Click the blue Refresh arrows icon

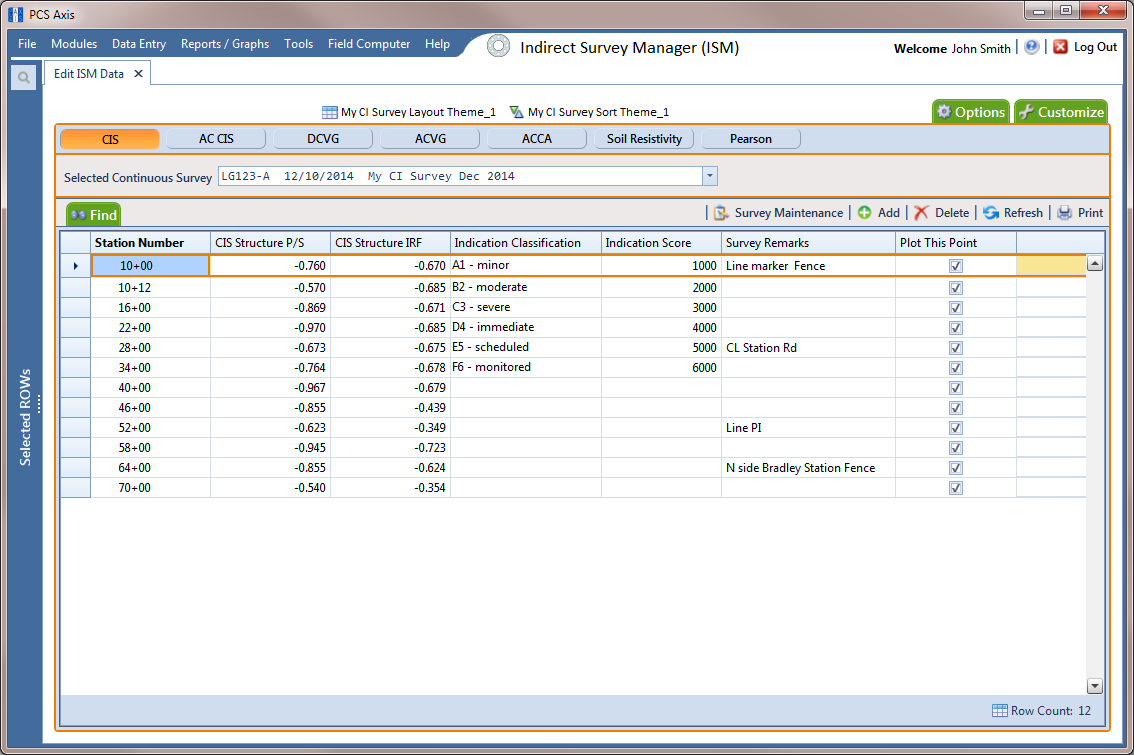[991, 213]
